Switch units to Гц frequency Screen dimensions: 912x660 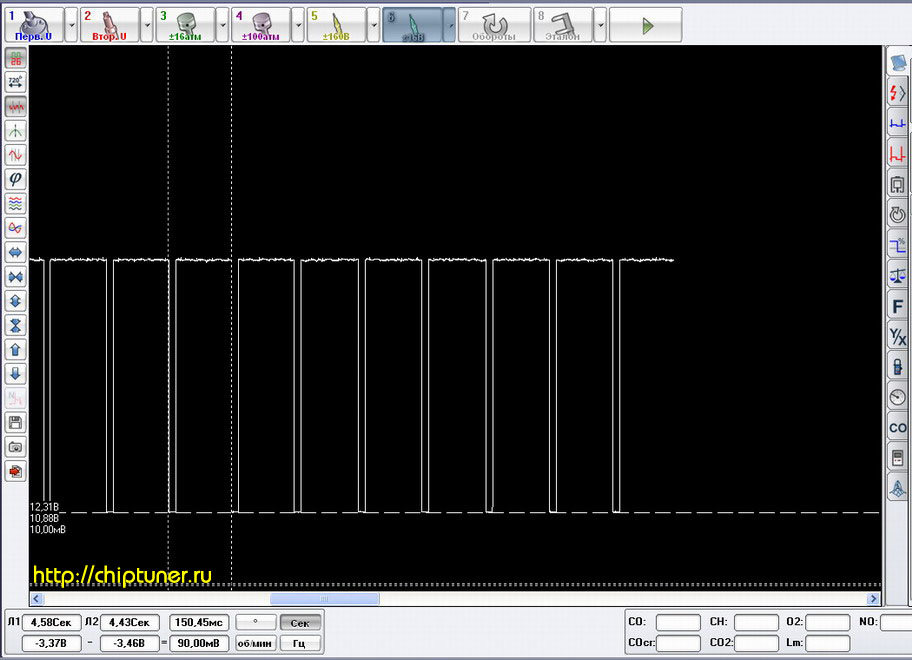click(x=300, y=643)
